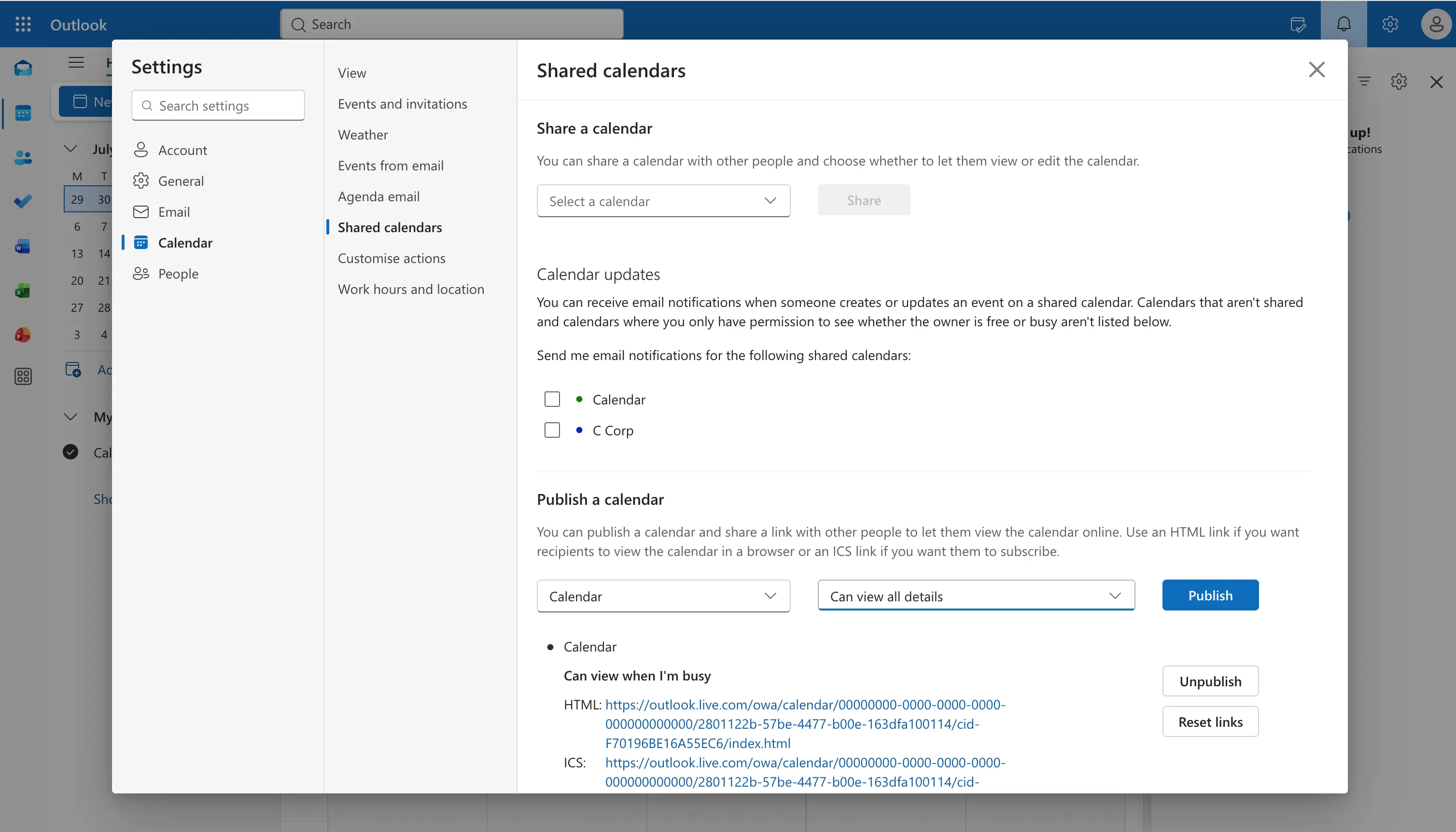Viewport: 1456px width, 832px height.
Task: Close the Settings dialog
Action: tap(1316, 69)
